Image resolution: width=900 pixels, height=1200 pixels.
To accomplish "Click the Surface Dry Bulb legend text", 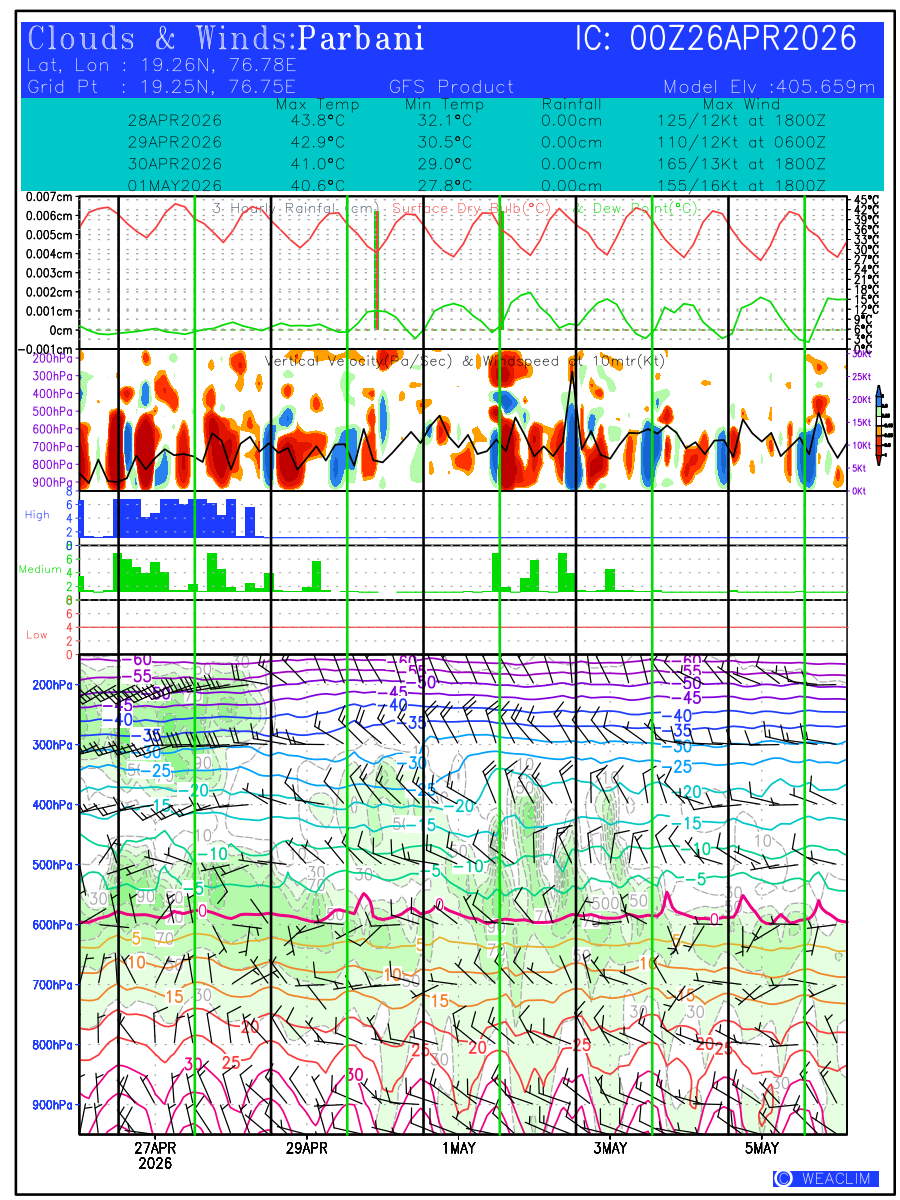I will click(472, 208).
